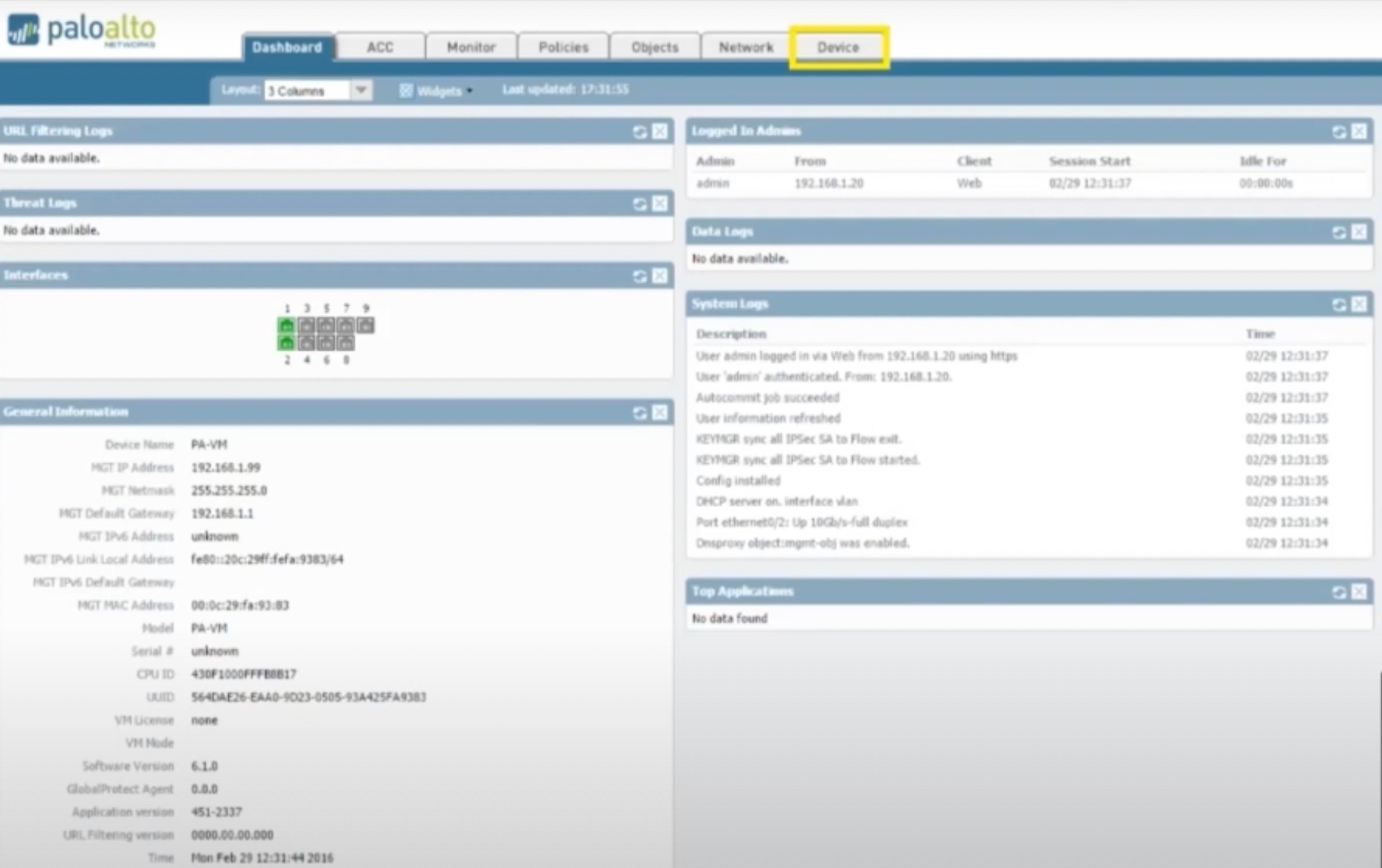Image resolution: width=1382 pixels, height=868 pixels.
Task: Click the CPU ID value
Action: click(244, 674)
